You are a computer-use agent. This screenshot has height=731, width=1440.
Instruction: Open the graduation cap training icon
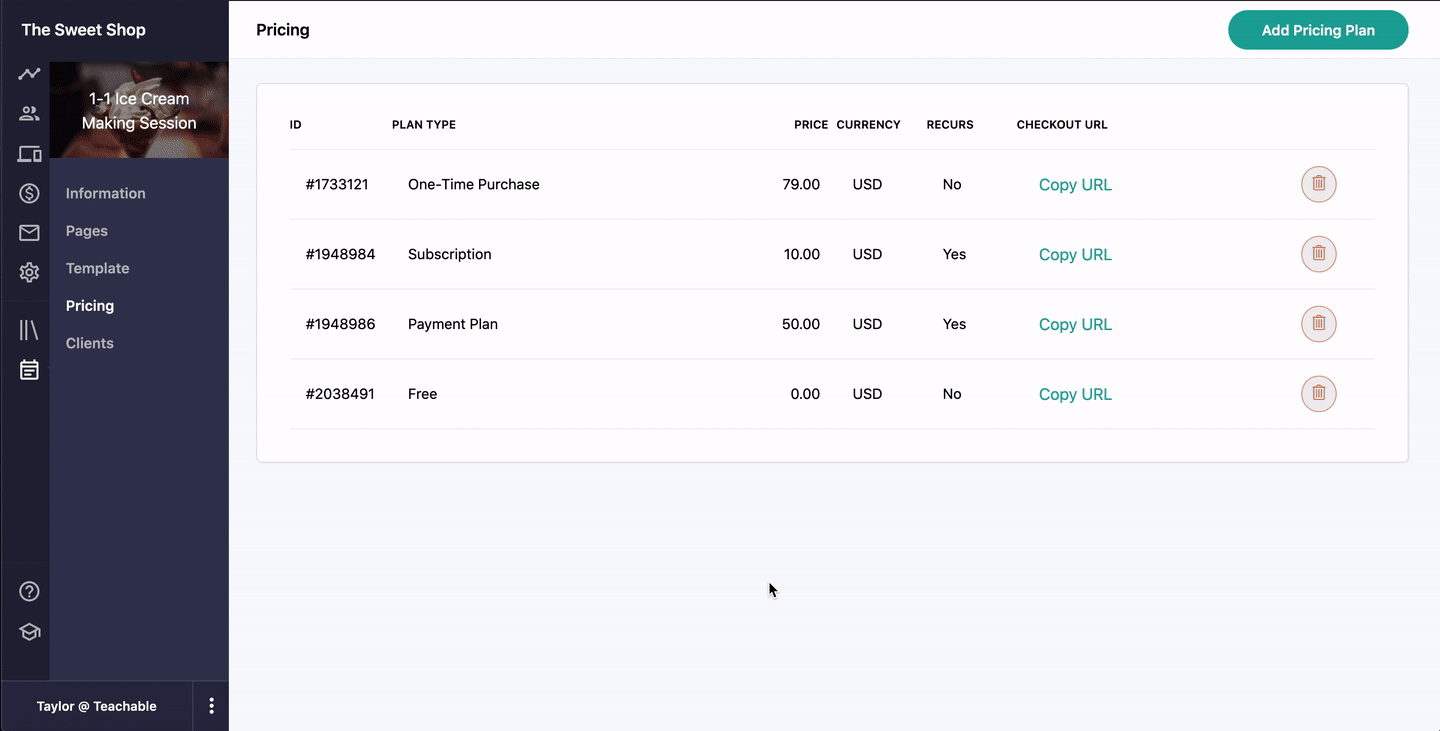point(29,632)
